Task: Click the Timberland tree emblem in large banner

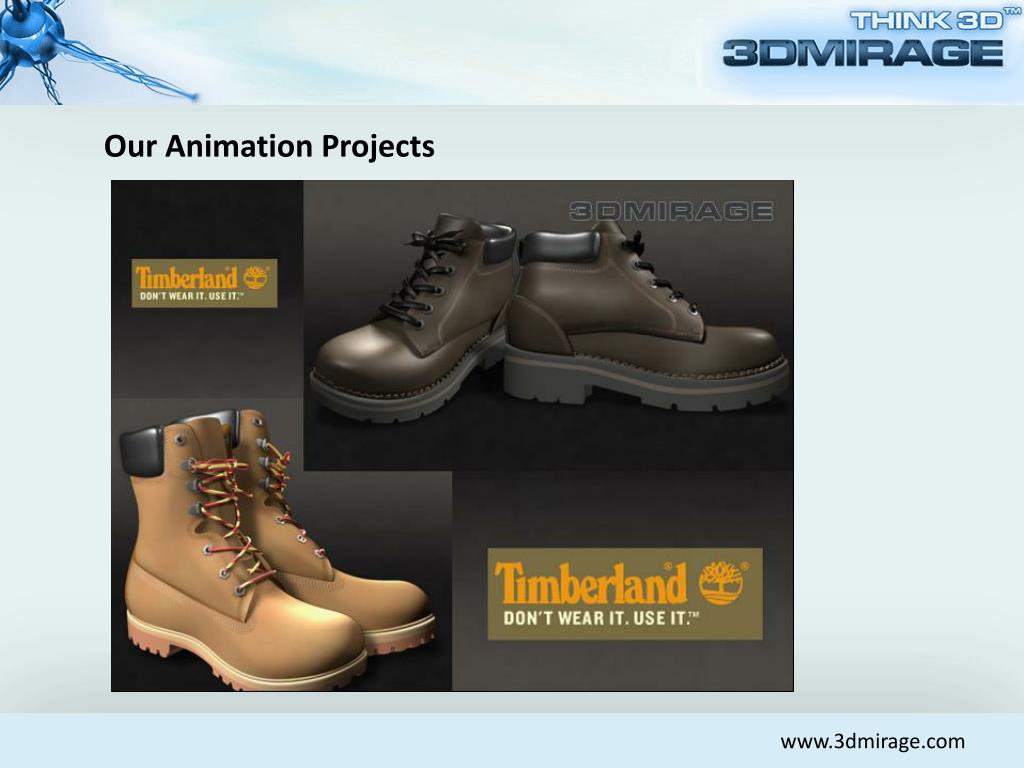Action: (x=722, y=583)
